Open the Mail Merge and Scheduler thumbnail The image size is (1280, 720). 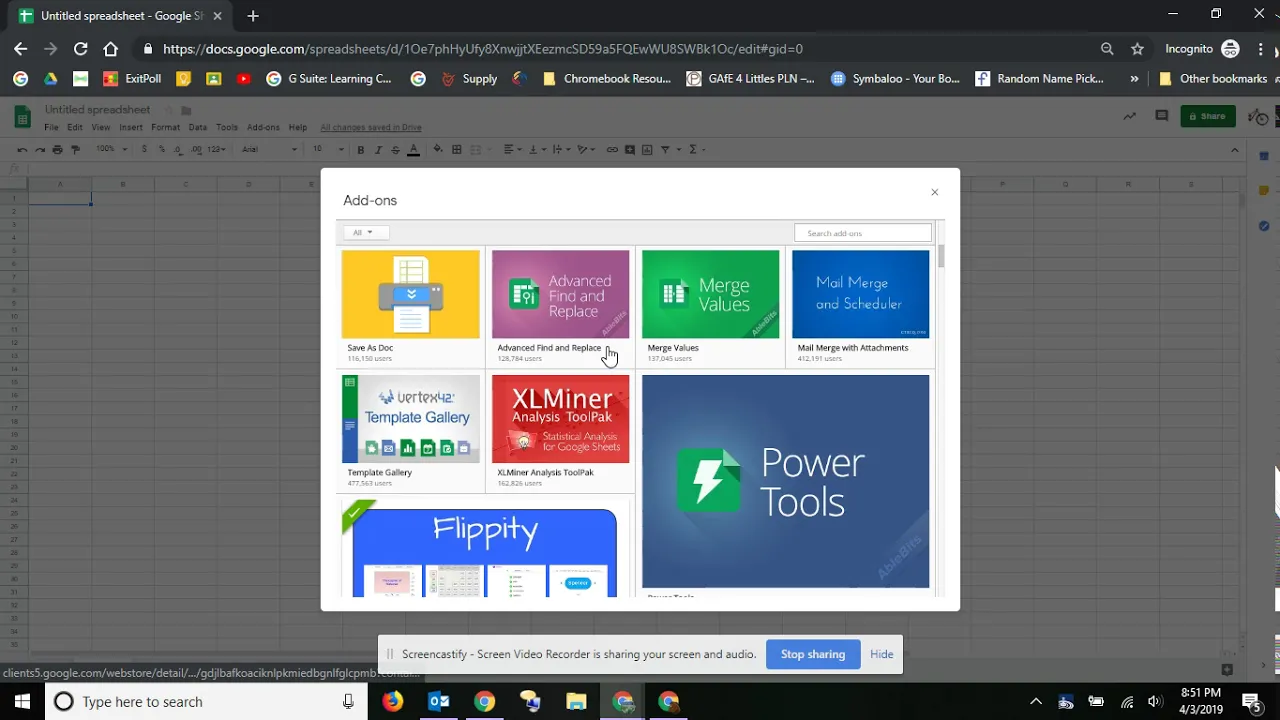click(x=860, y=294)
